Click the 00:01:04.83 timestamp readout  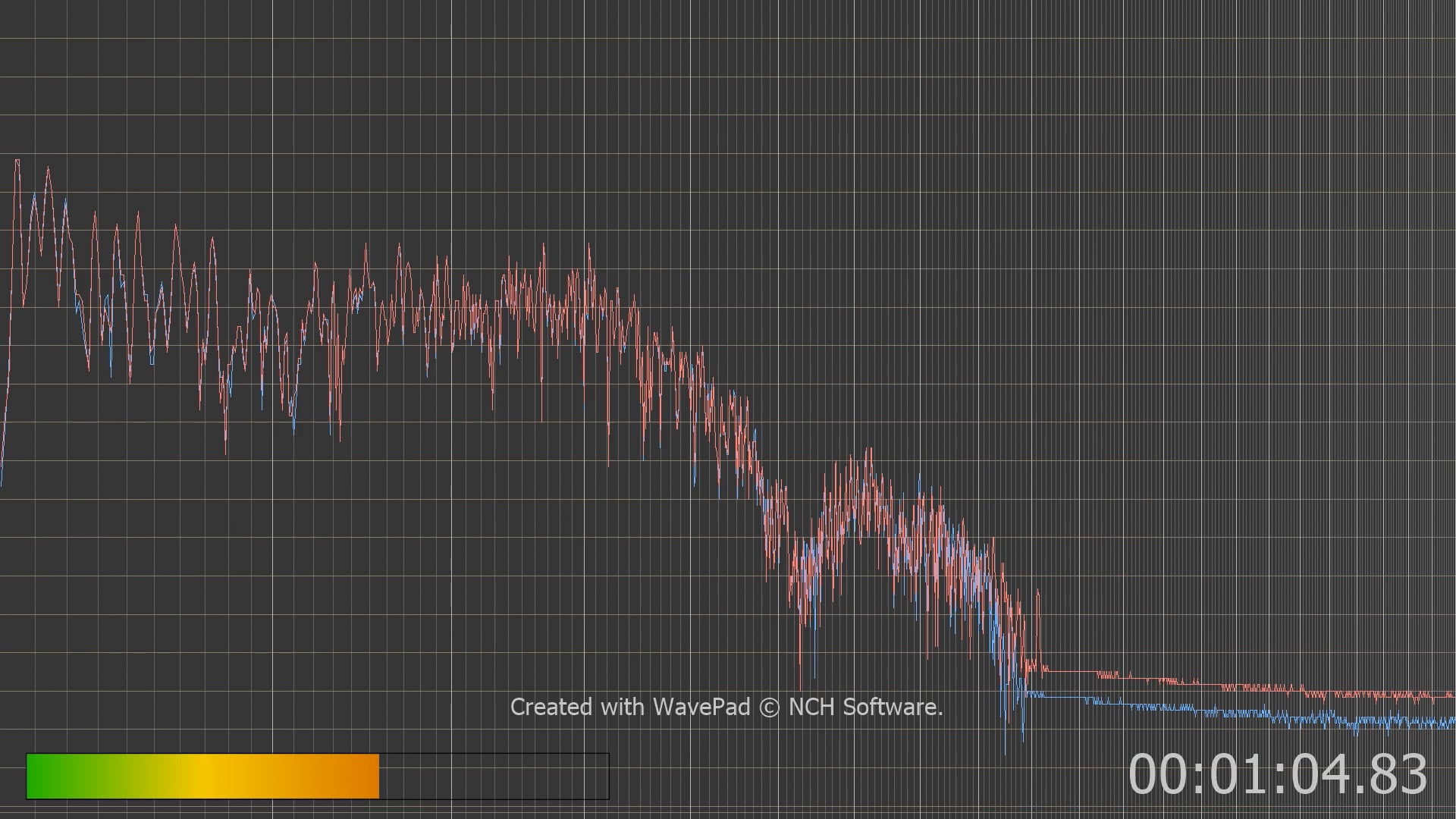[1278, 775]
